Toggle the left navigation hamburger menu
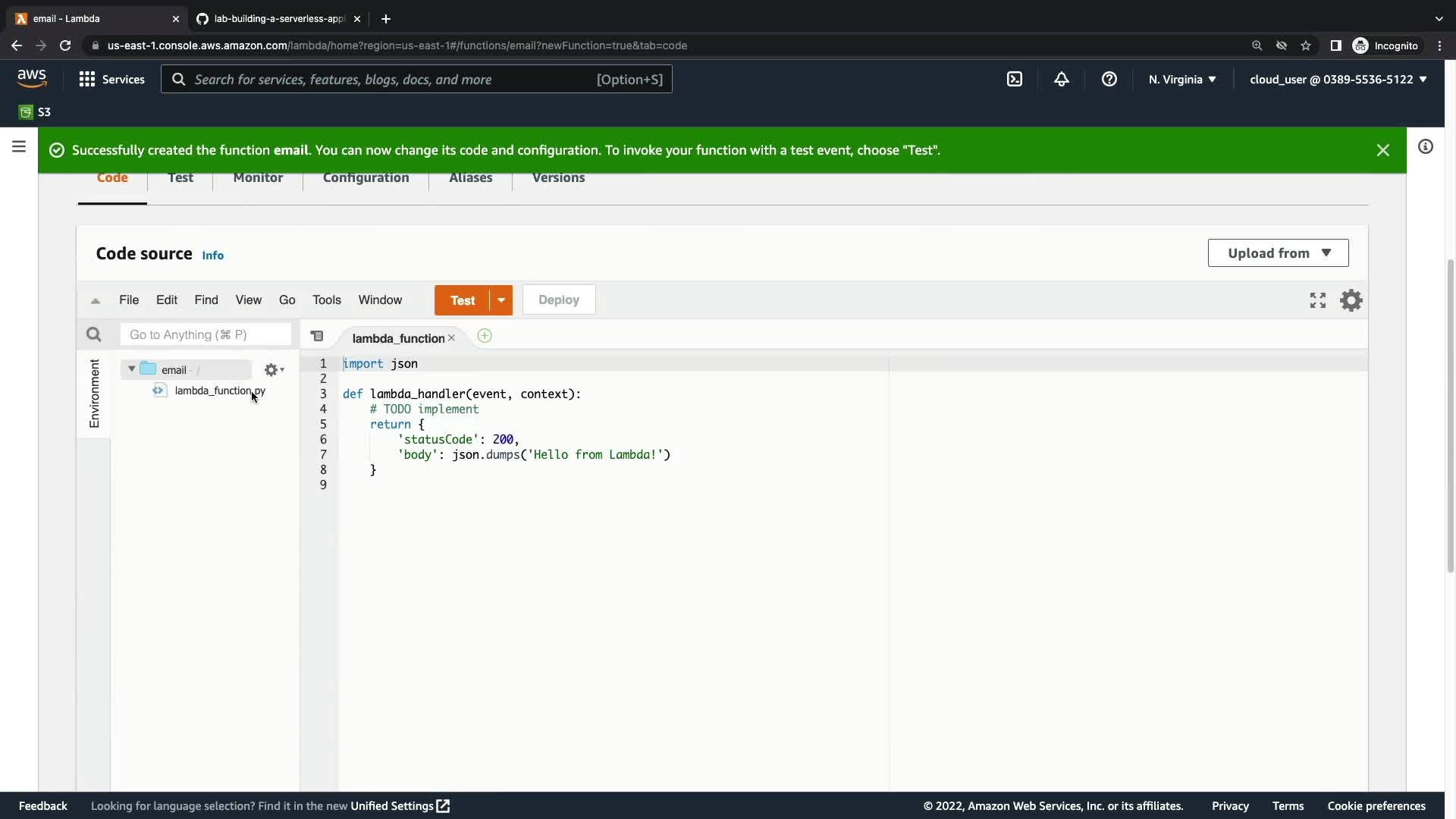The width and height of the screenshot is (1456, 819). (x=19, y=146)
